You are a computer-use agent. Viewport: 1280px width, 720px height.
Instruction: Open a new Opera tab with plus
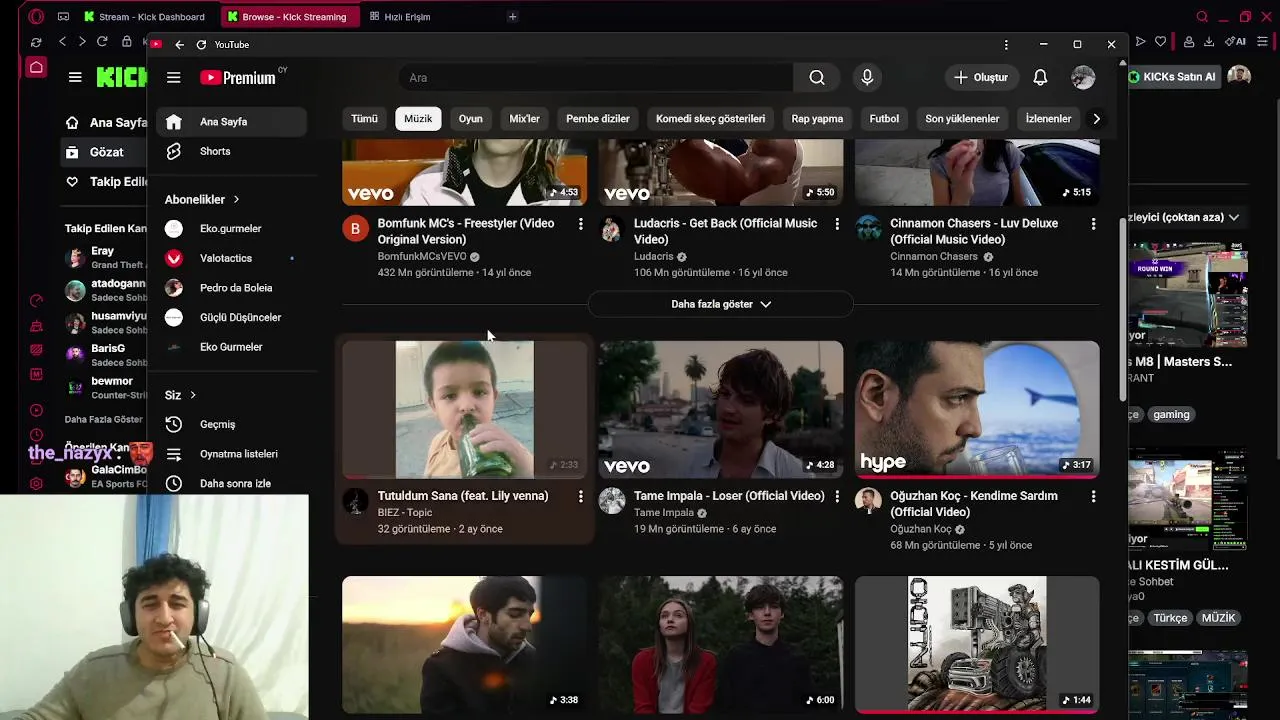coord(512,16)
